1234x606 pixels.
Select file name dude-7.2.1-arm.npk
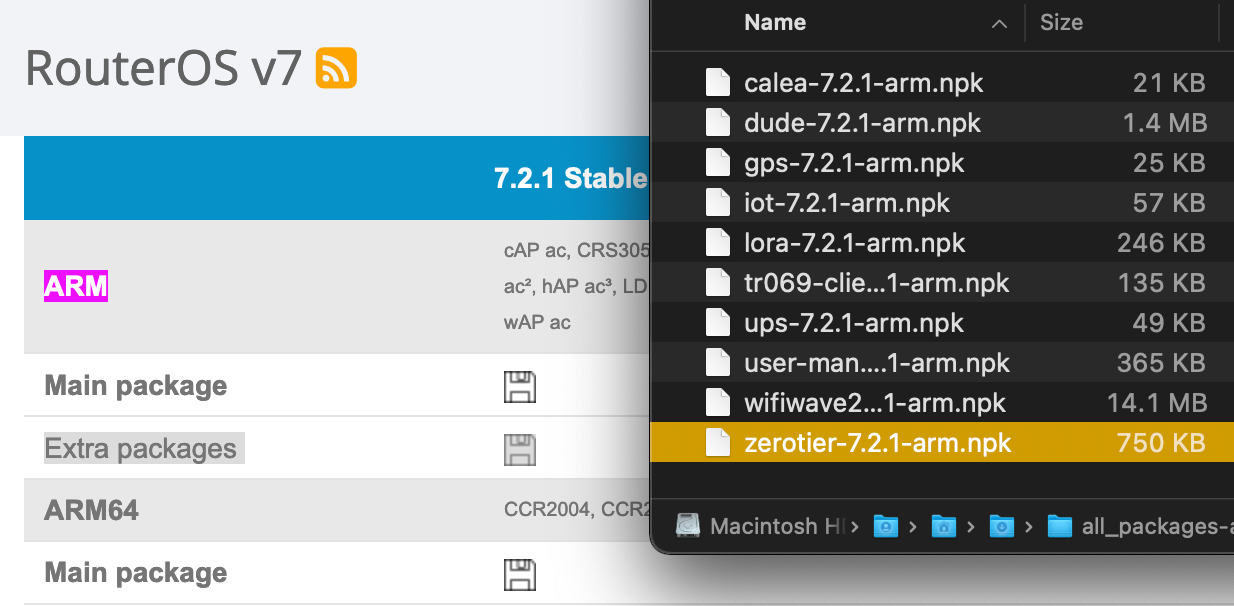(863, 123)
